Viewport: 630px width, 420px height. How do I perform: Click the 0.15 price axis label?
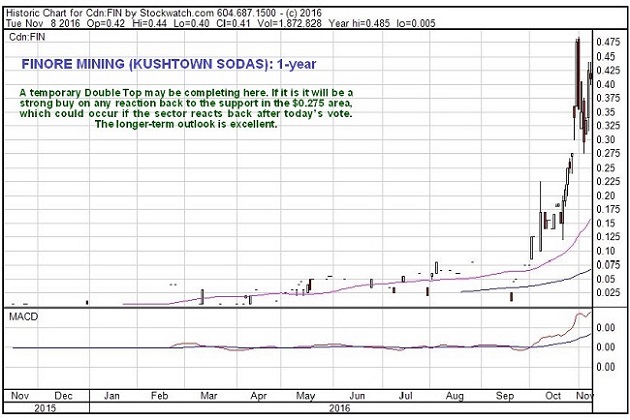coord(606,223)
